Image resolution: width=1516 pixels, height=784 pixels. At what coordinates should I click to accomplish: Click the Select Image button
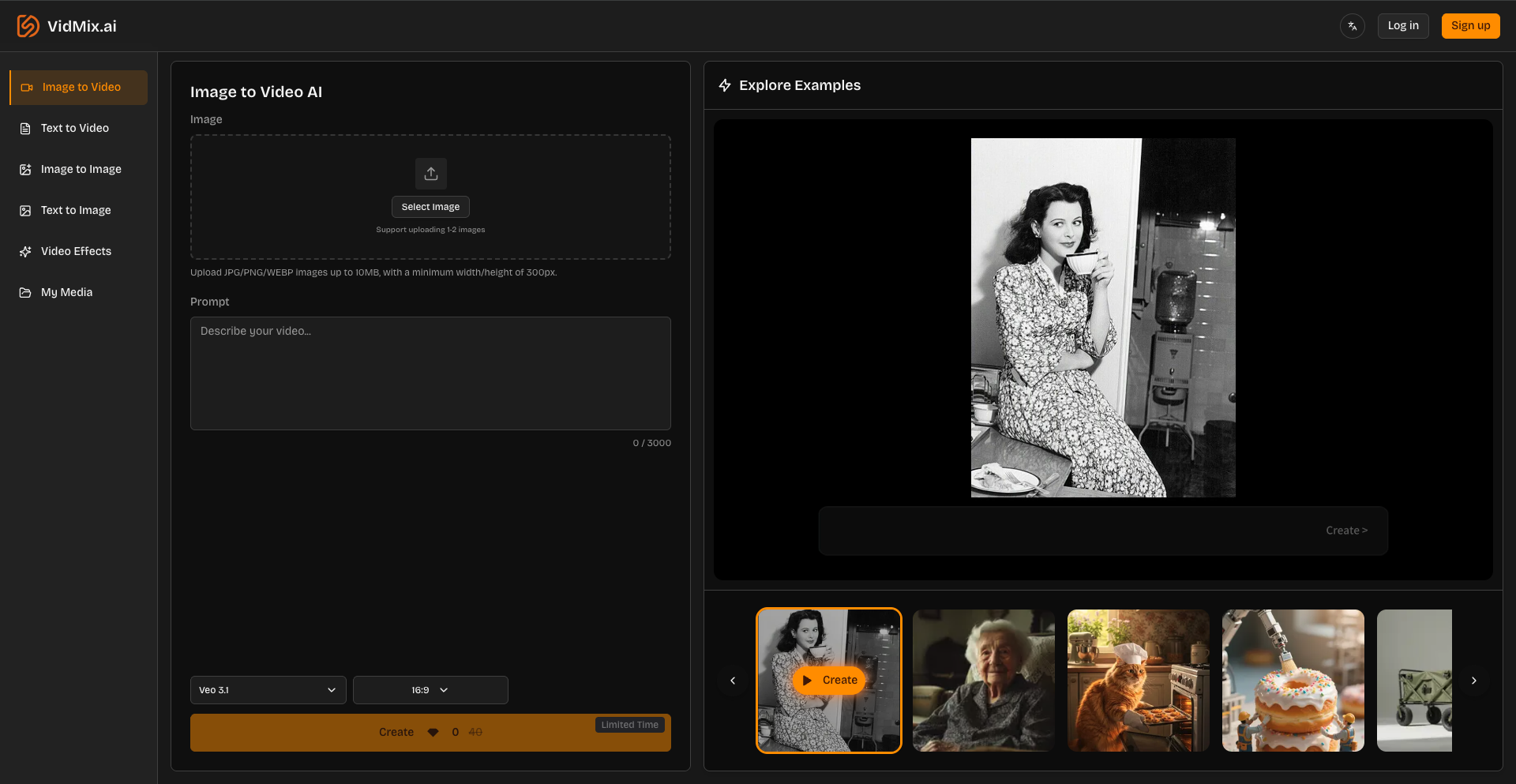click(430, 206)
